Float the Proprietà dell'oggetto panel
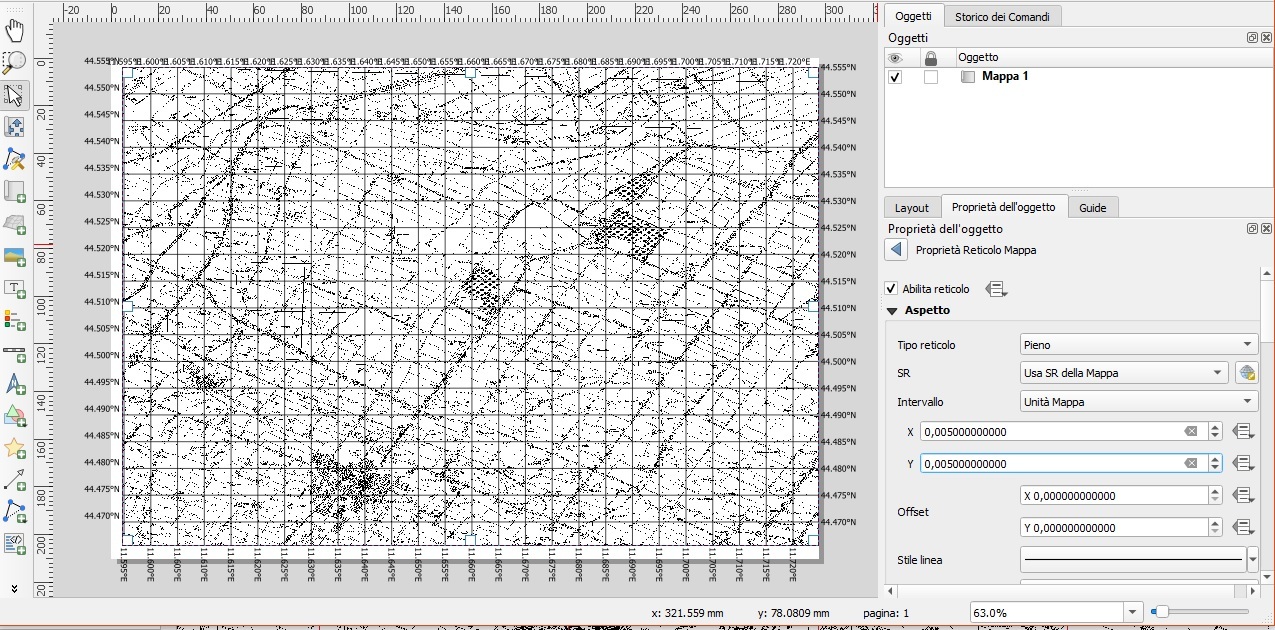The width and height of the screenshot is (1275, 630). (1252, 229)
